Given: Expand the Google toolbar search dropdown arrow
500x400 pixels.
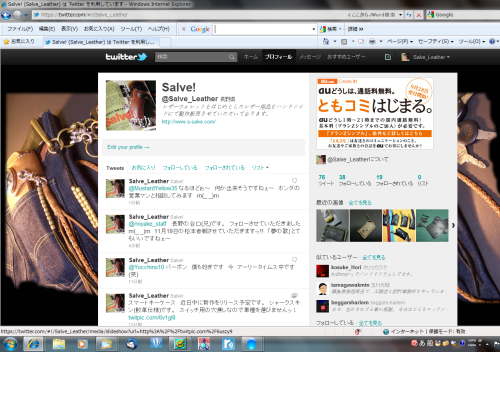Looking at the screenshot, I should (314, 29).
